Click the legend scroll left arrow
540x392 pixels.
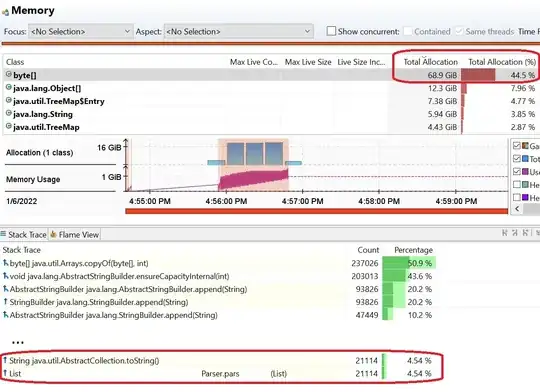click(x=517, y=208)
